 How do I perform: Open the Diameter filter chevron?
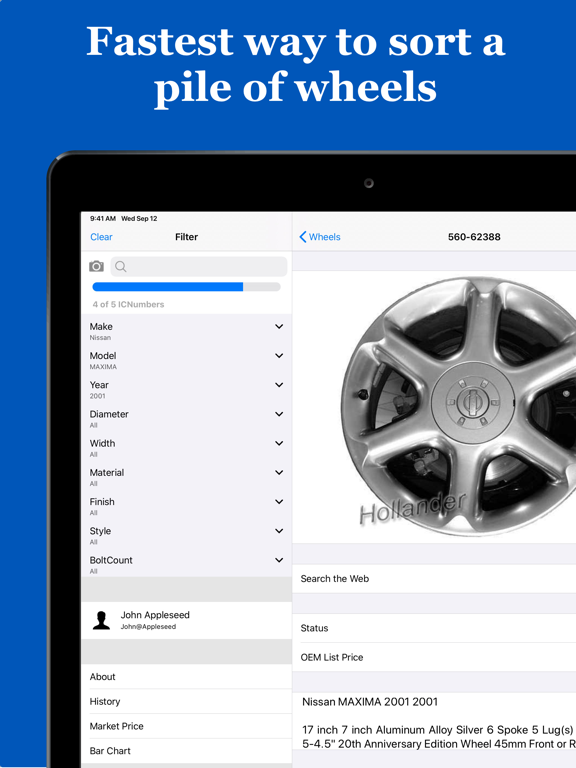click(x=279, y=414)
